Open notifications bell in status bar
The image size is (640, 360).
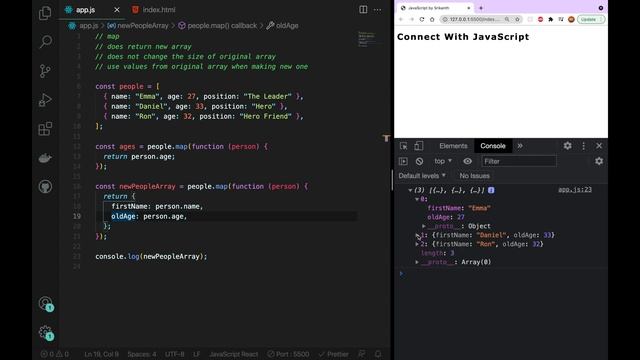click(x=378, y=354)
